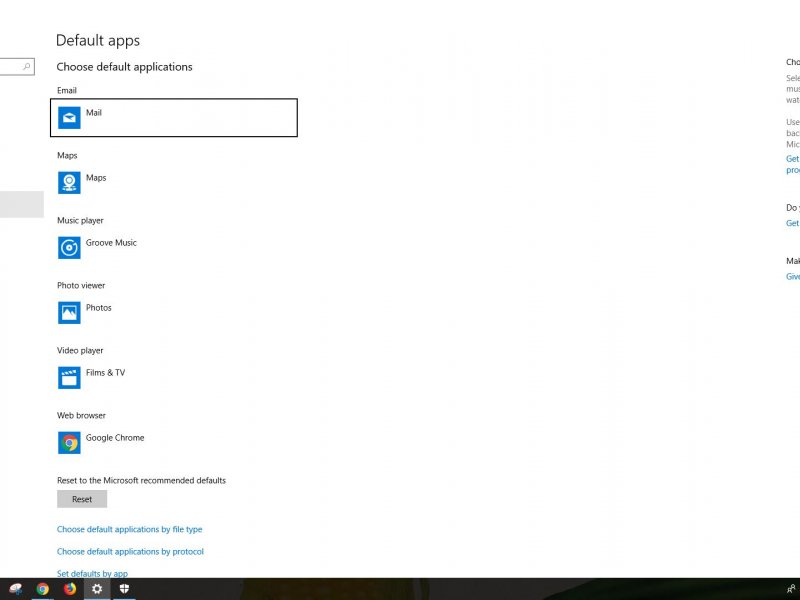Click Reset to the Microsoft recommended defaults text

pos(141,481)
